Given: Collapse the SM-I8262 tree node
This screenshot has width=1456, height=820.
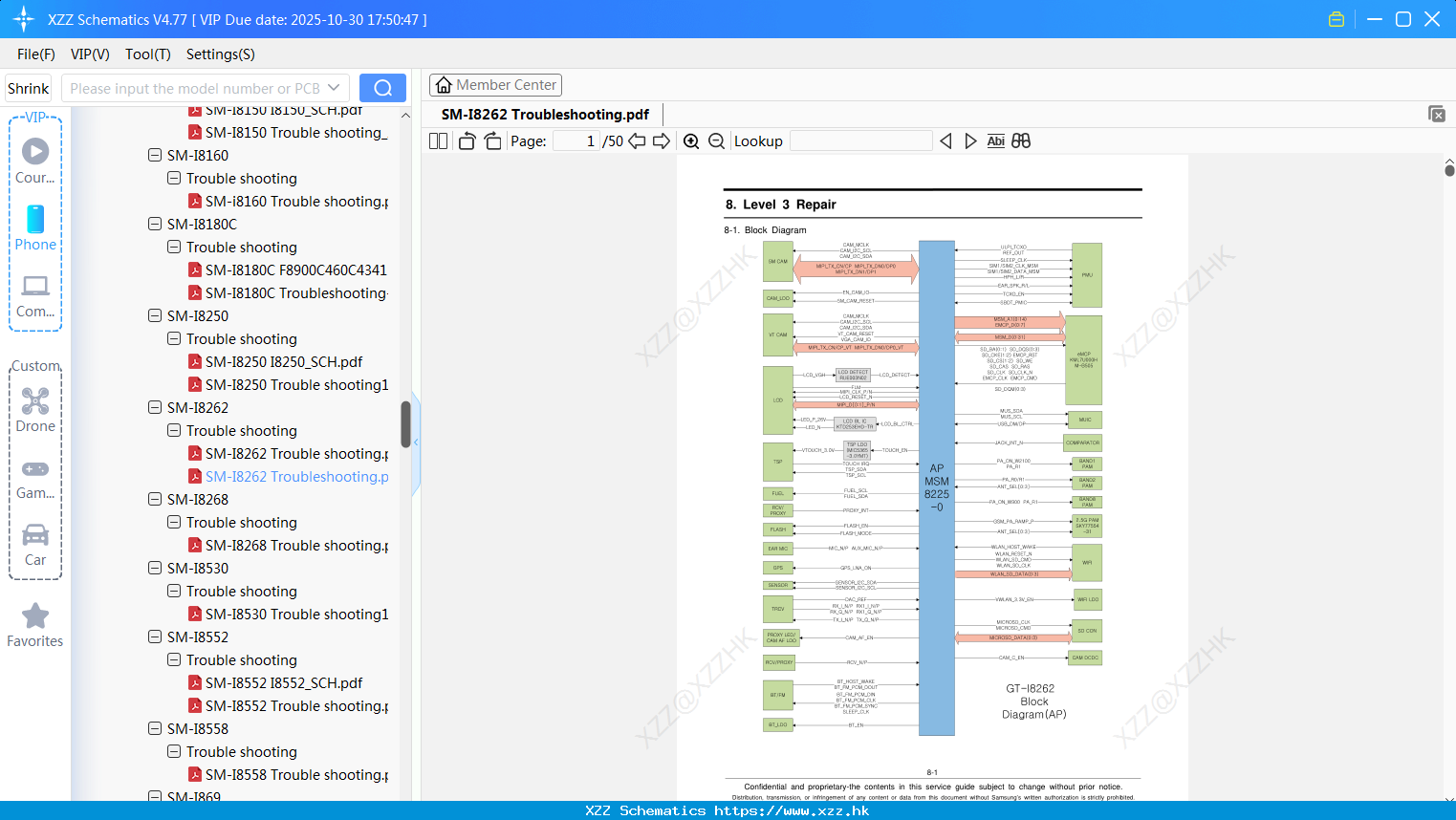Looking at the screenshot, I should coord(155,407).
